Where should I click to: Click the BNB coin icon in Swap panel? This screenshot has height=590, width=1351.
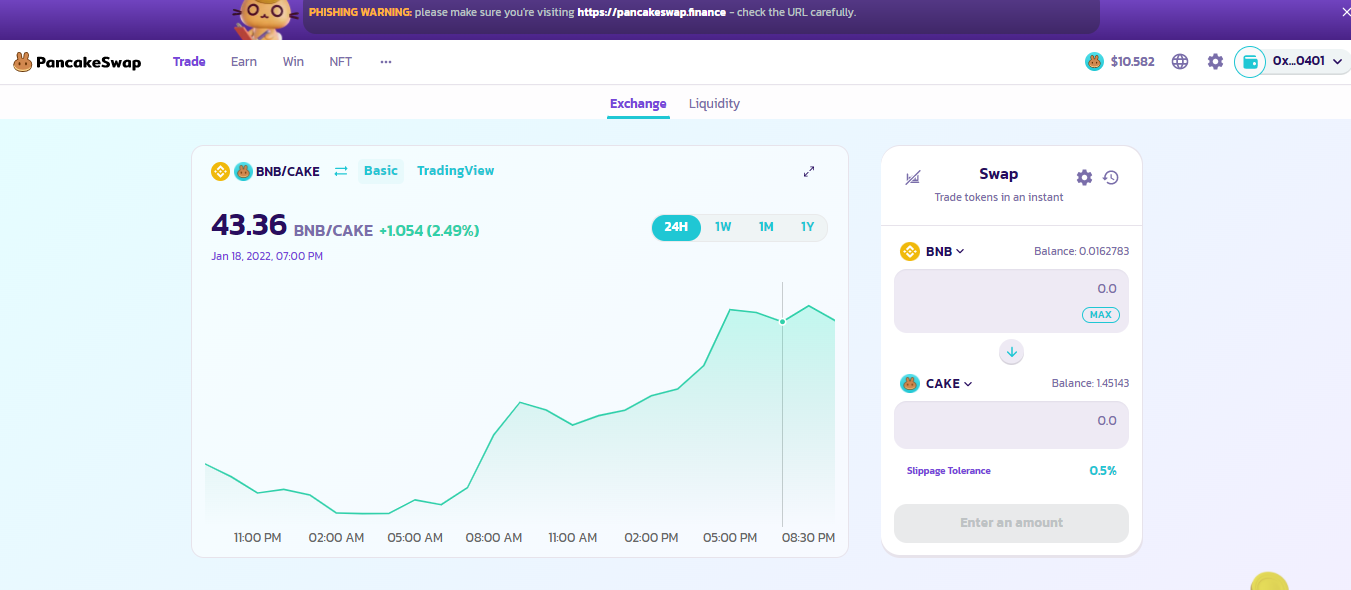click(910, 251)
